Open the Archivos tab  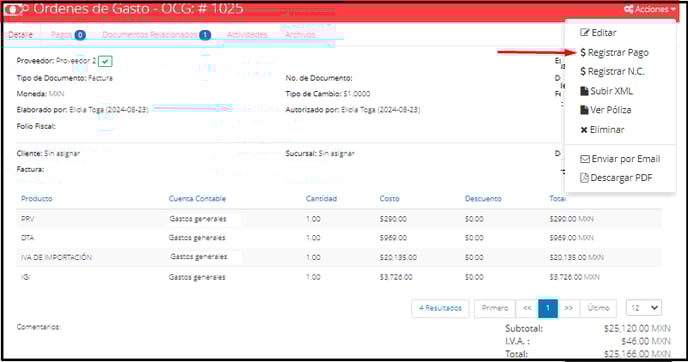300,35
